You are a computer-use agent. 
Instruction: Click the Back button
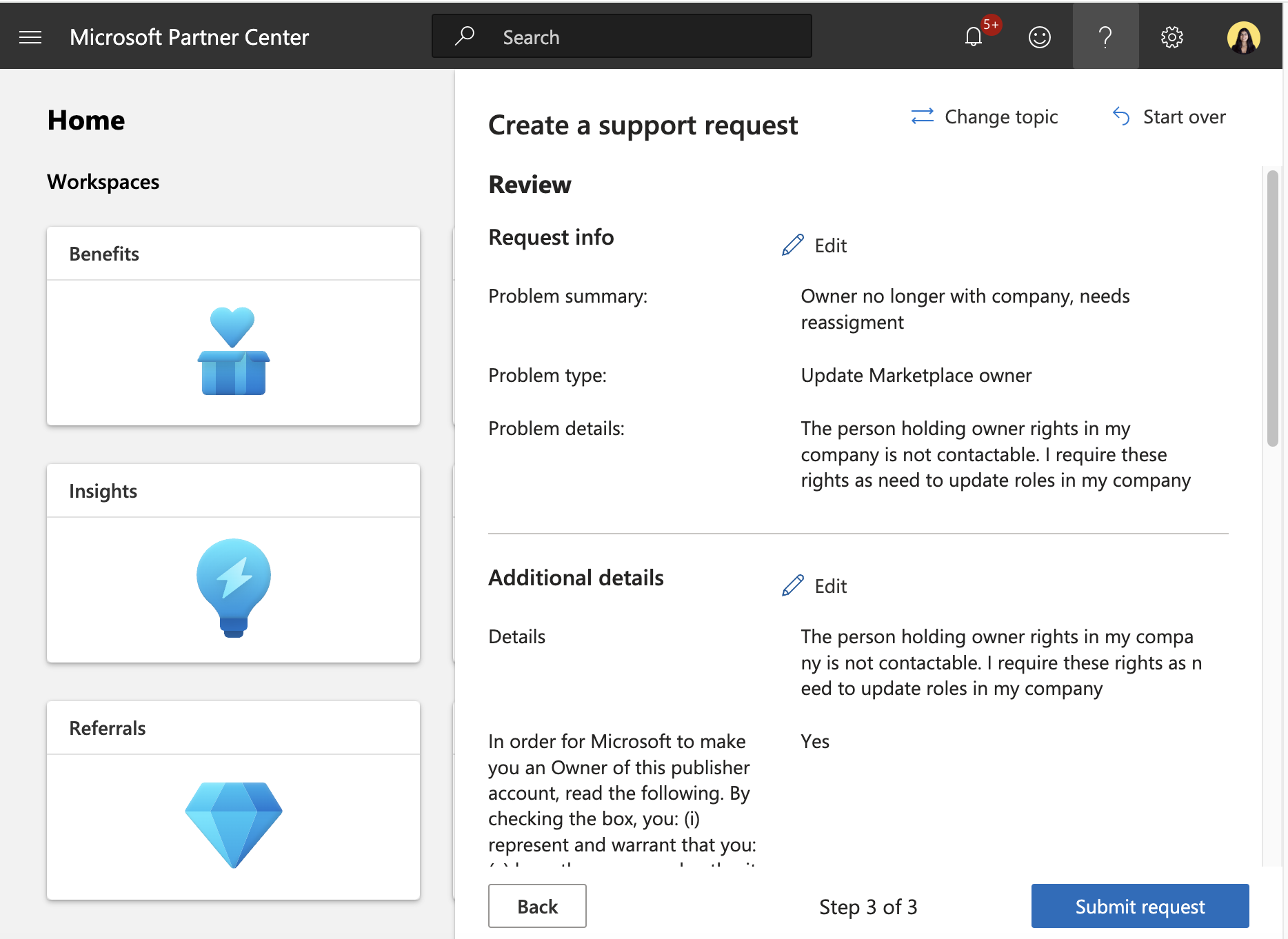pyautogui.click(x=537, y=906)
